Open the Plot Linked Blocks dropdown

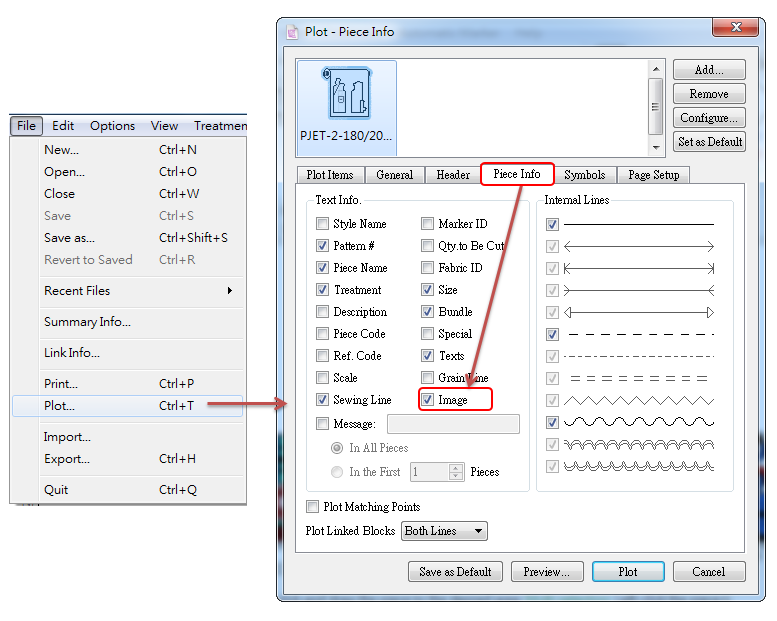444,531
